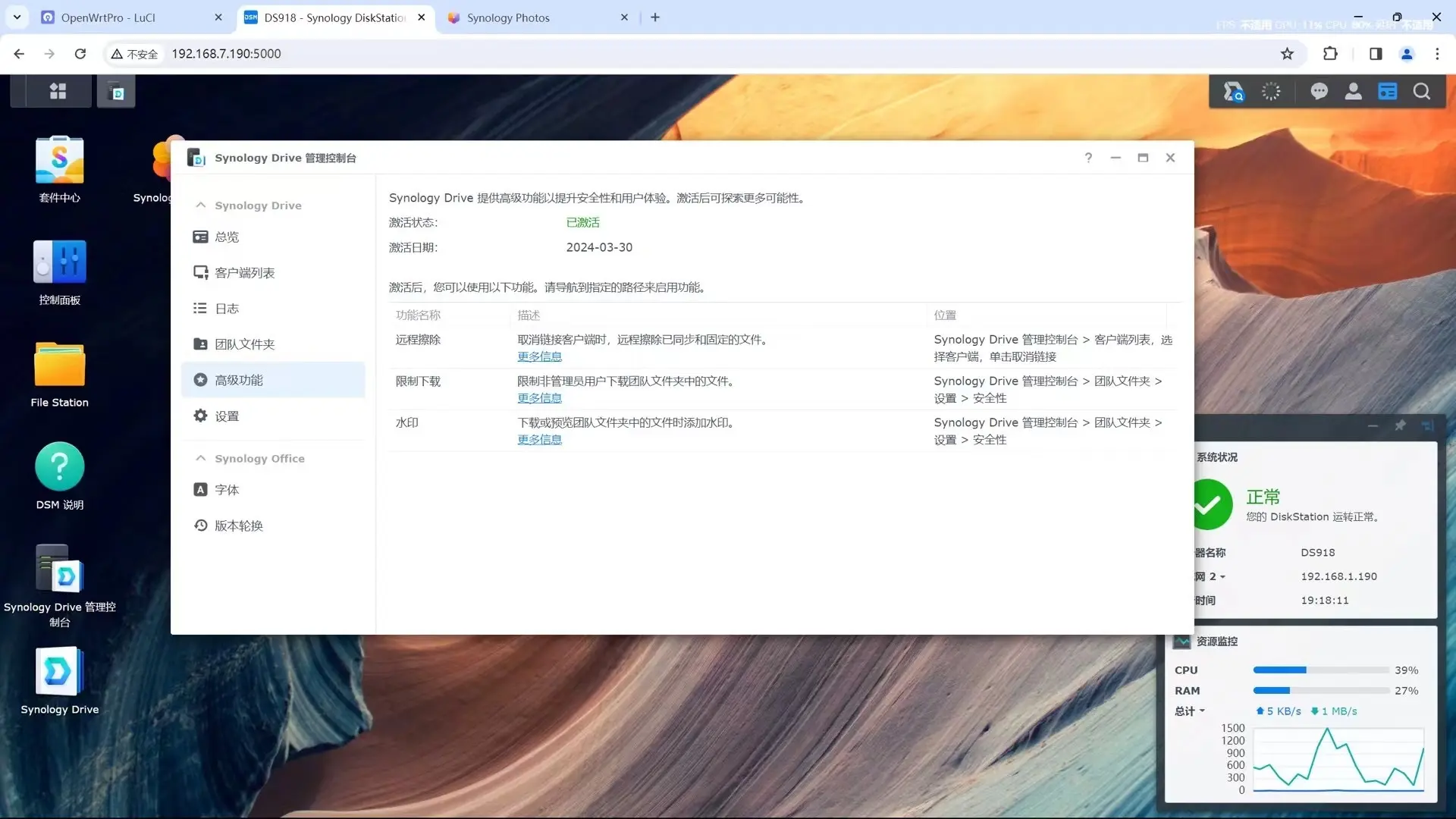
Task: Click the network traffic graph
Action: pos(1338,759)
